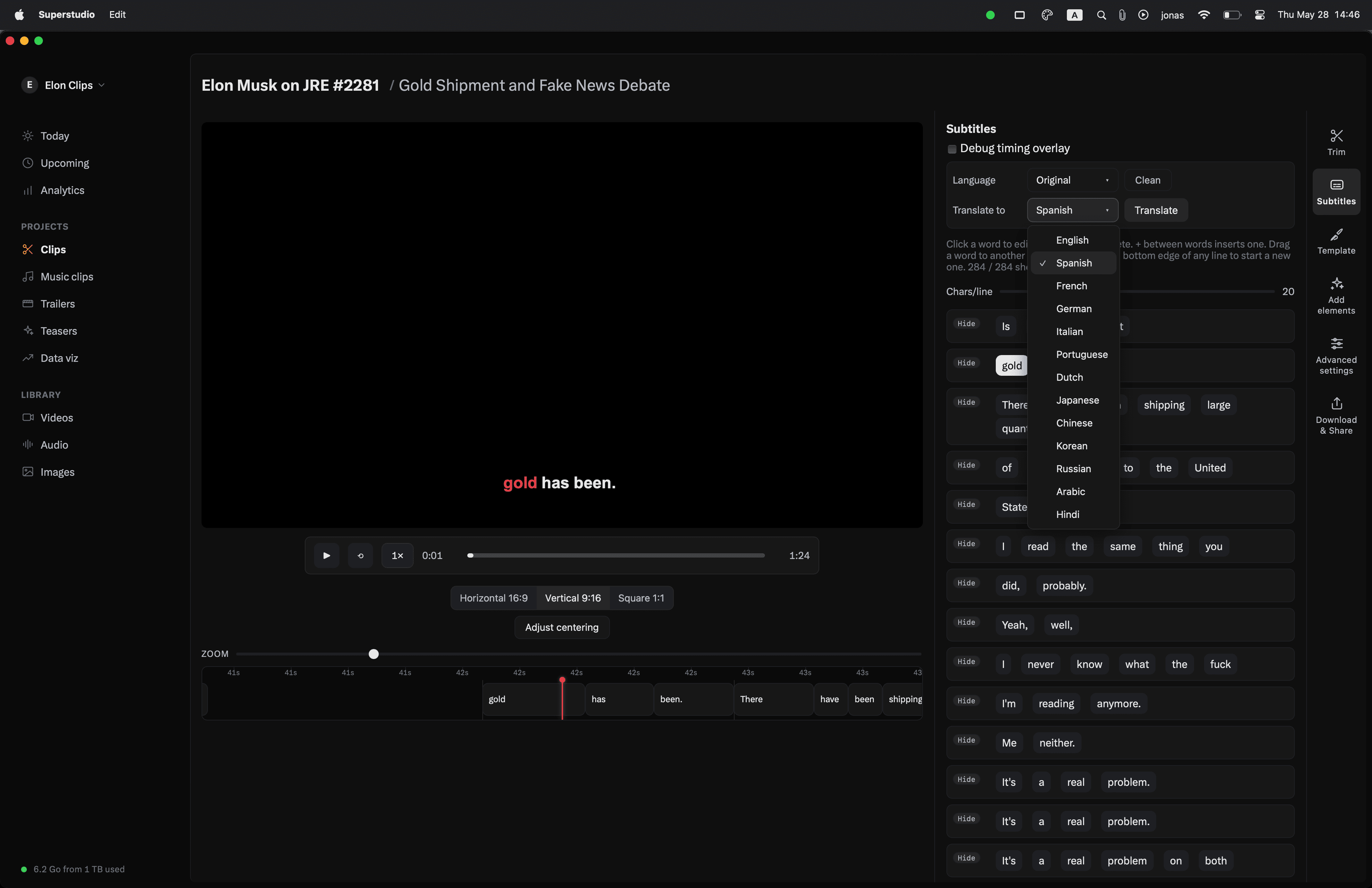The width and height of the screenshot is (1372, 888).
Task: Enable Debug timing overlay checkbox
Action: pos(952,149)
